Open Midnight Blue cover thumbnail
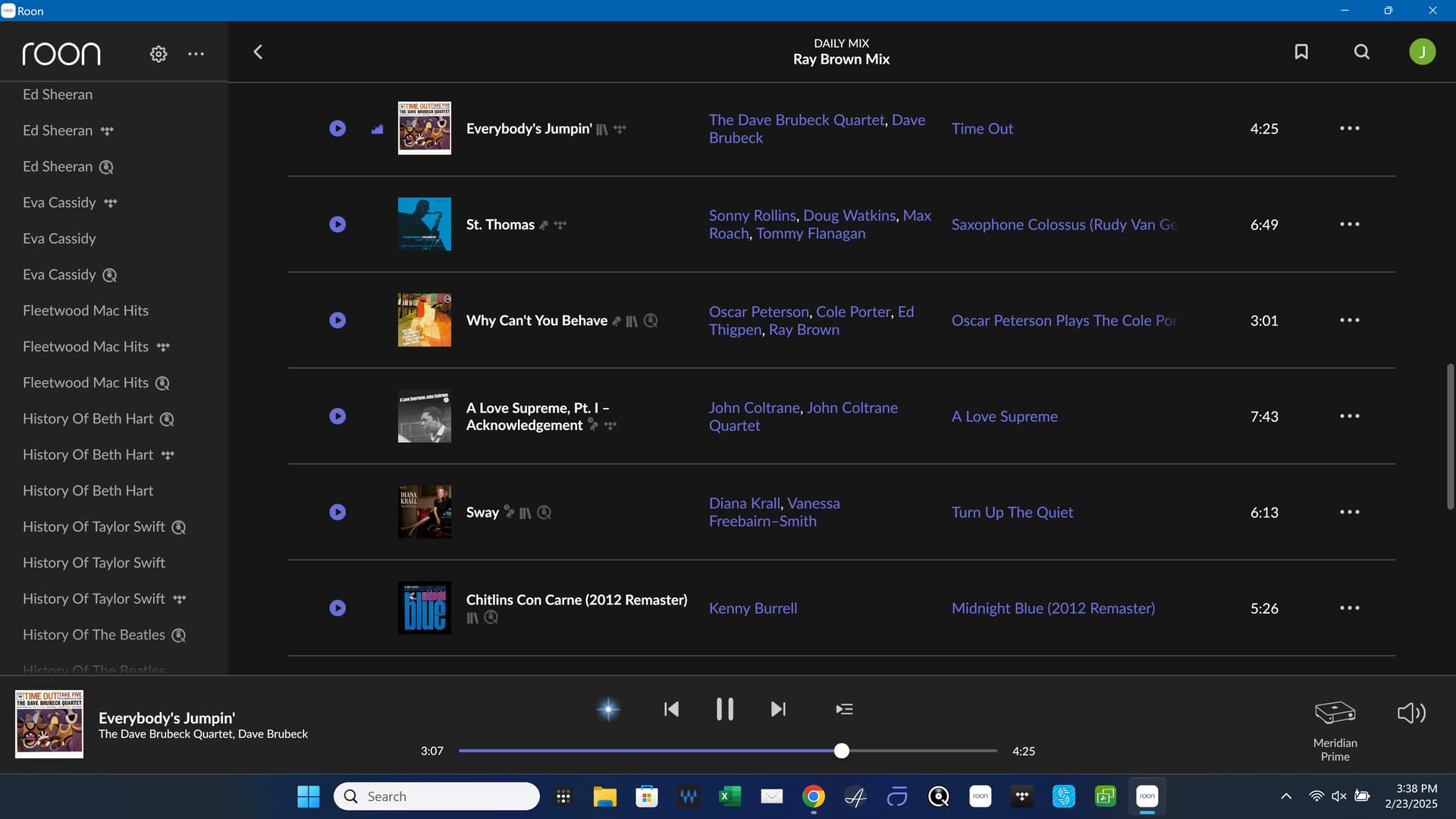Image resolution: width=1456 pixels, height=819 pixels. [x=424, y=608]
